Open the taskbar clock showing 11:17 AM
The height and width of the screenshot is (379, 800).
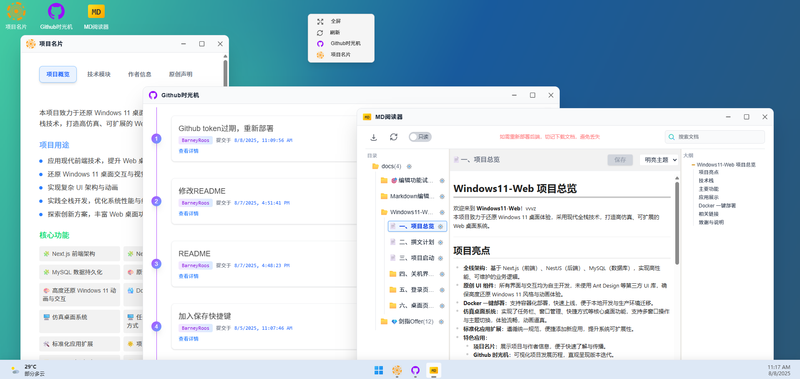pos(779,370)
